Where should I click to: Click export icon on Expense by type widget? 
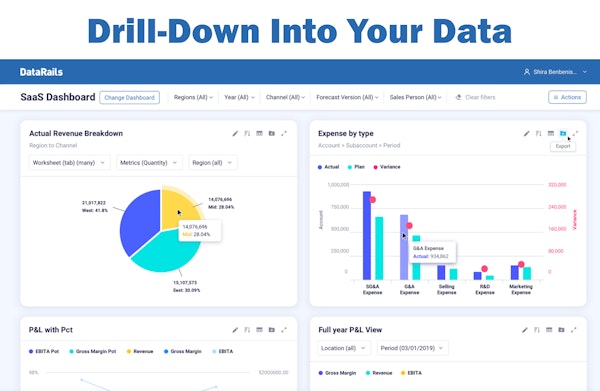coord(563,134)
